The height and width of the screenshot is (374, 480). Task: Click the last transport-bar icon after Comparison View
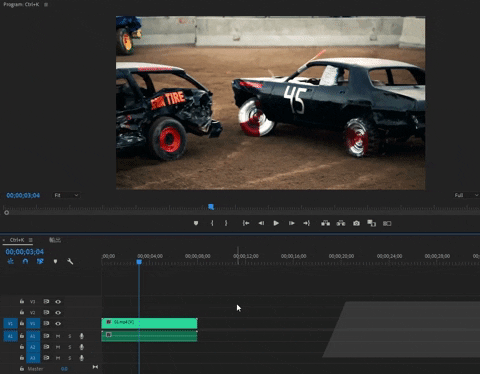tap(387, 223)
